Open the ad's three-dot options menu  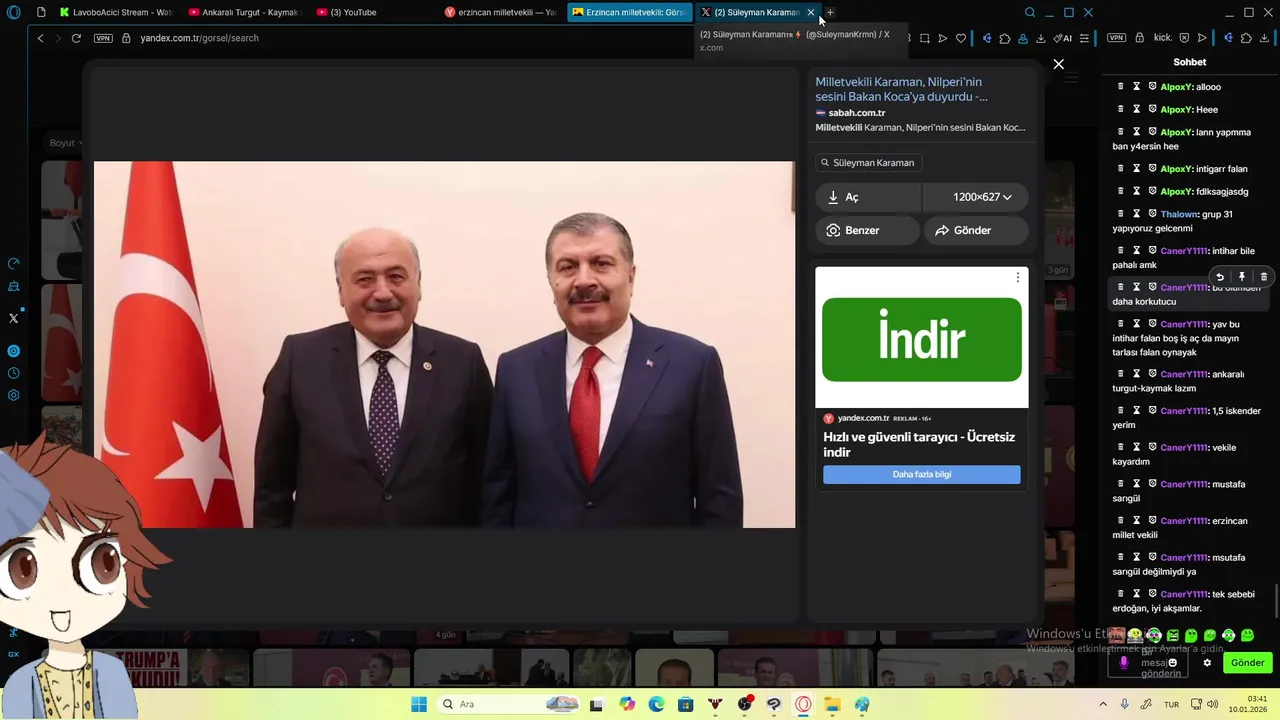click(1018, 277)
